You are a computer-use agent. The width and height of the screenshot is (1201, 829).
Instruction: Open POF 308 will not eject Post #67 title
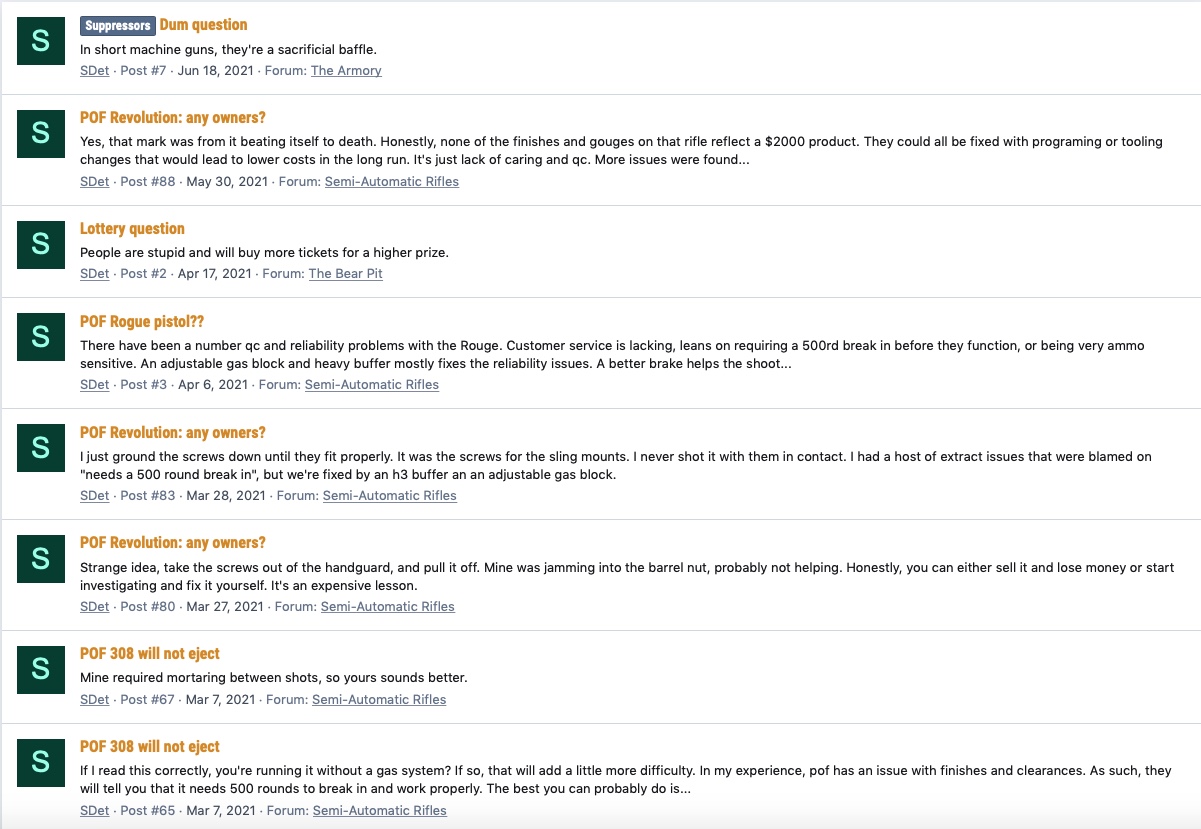150,654
